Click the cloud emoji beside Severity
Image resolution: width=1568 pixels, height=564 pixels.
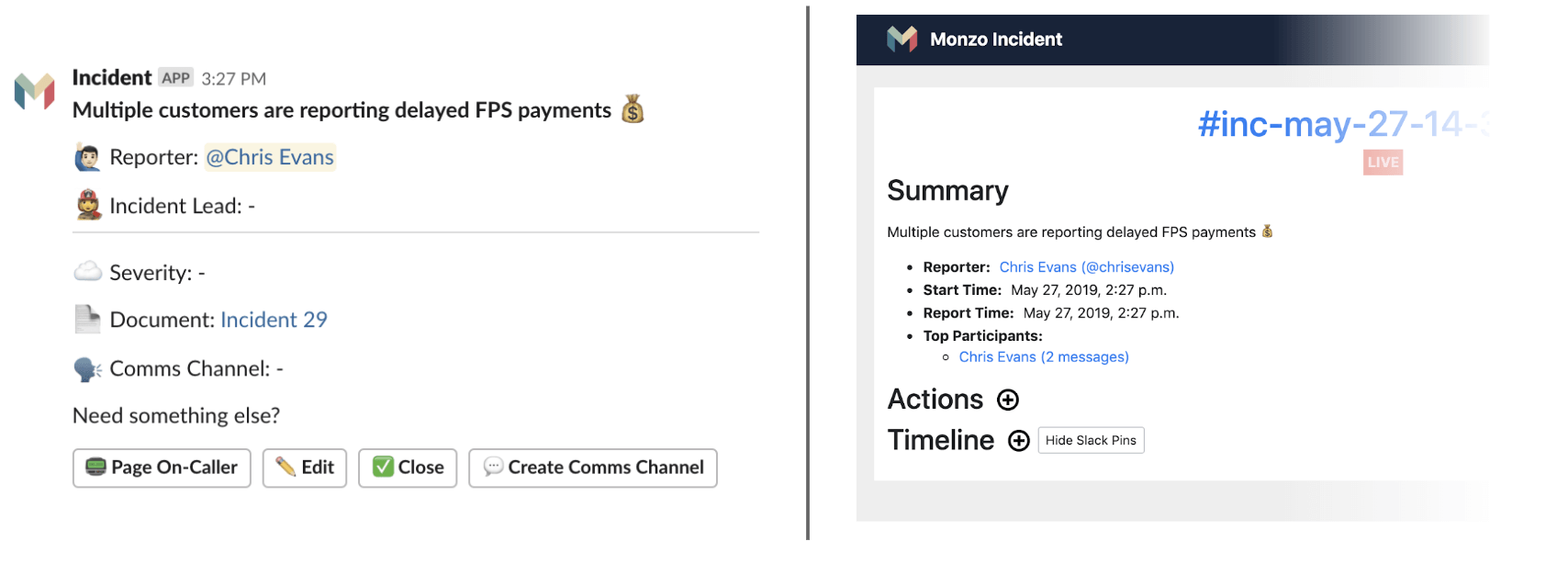coord(87,272)
